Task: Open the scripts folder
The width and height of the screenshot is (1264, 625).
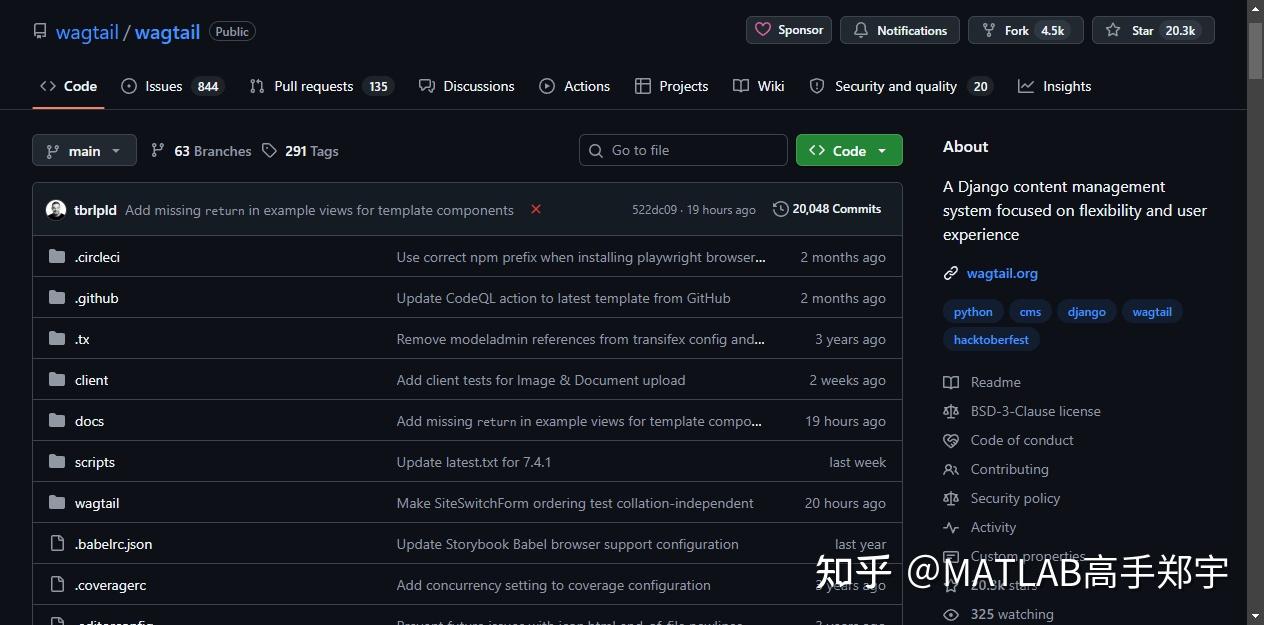Action: pos(95,462)
